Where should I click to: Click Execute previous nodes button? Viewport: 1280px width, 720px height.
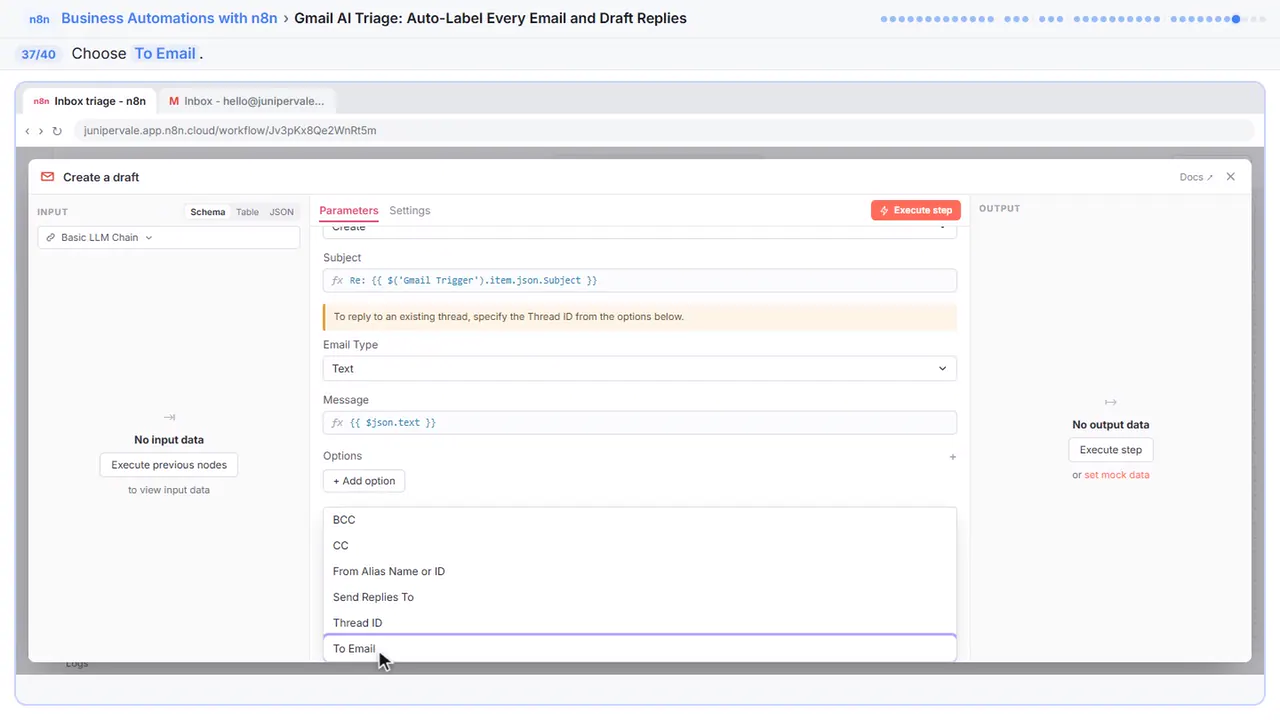coord(169,465)
